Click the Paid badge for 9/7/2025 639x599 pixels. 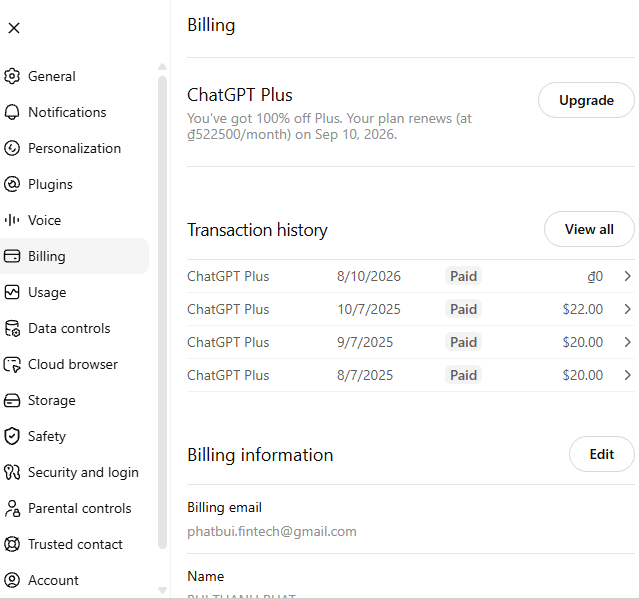click(x=463, y=342)
